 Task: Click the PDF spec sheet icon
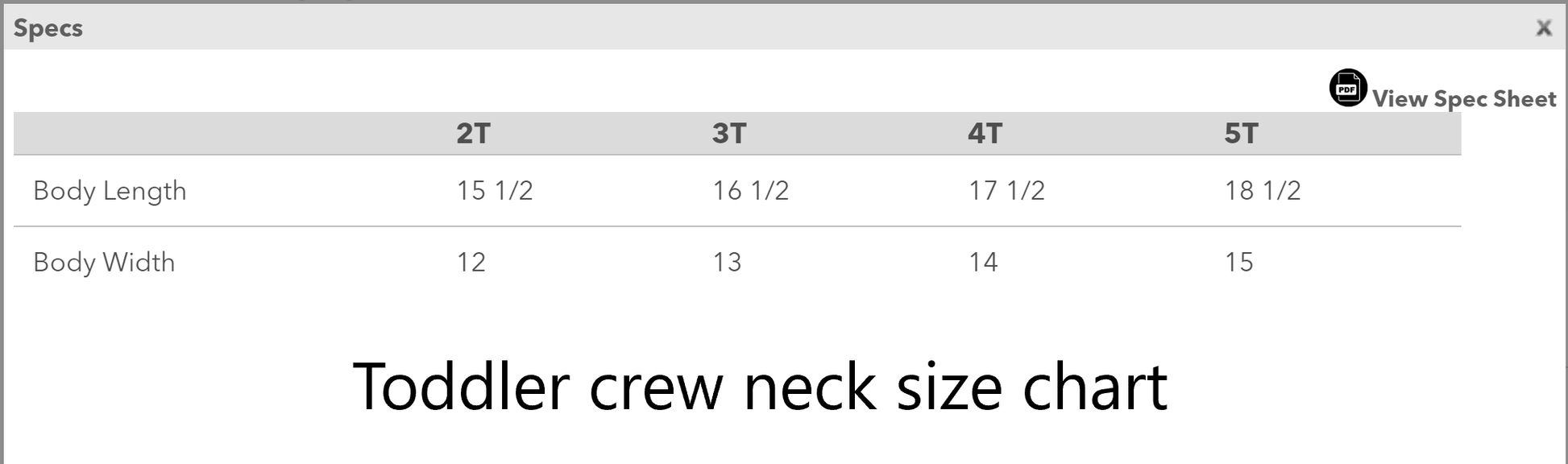click(1348, 89)
